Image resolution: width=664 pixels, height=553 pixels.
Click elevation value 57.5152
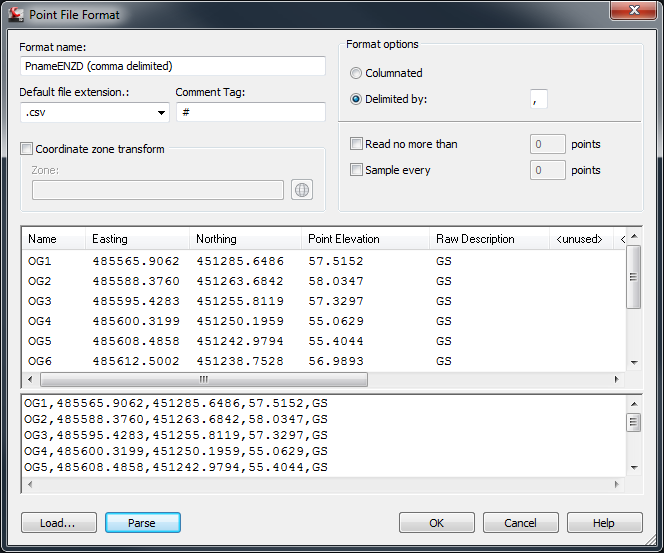(336, 261)
